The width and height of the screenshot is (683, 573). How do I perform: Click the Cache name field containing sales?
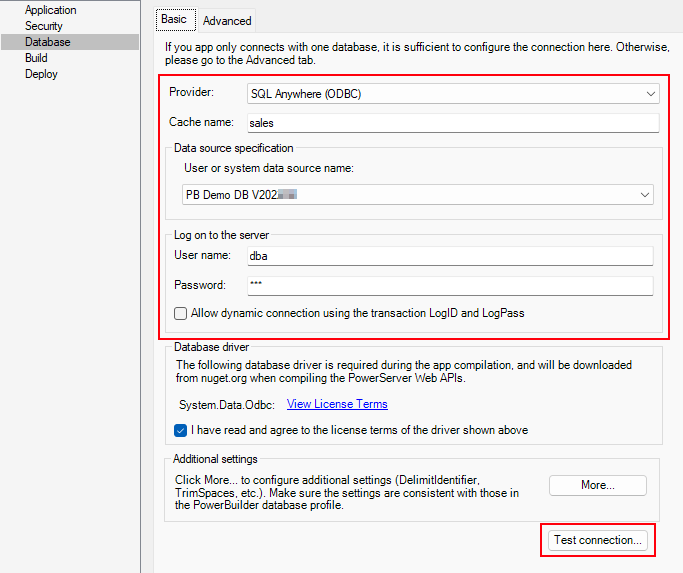point(452,123)
